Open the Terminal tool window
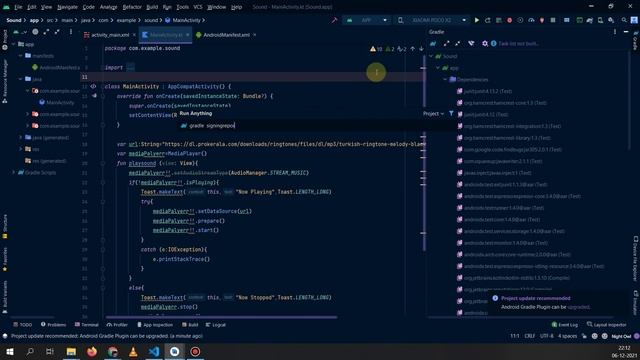Viewport: 640px width, 360px height. [87, 325]
